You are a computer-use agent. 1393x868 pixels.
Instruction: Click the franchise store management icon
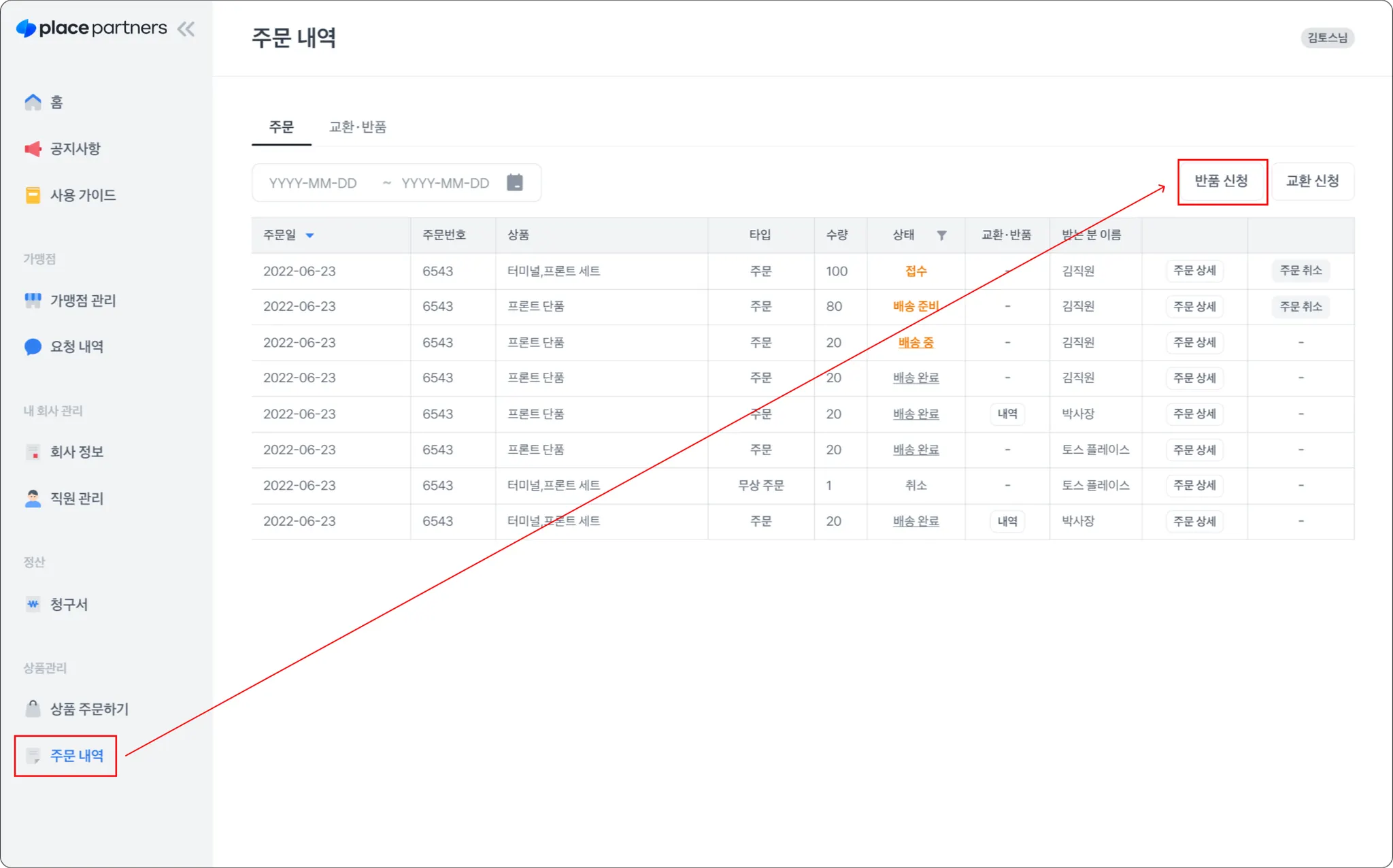(x=33, y=300)
